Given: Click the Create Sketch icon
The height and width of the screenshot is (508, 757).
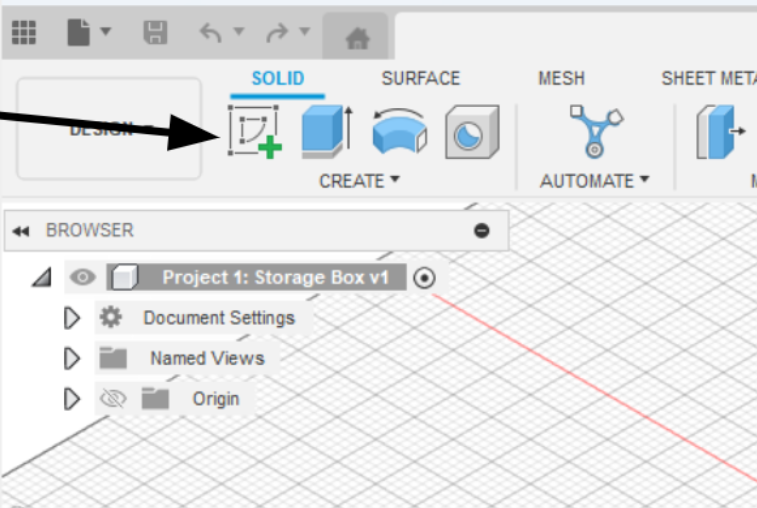Looking at the screenshot, I should [254, 131].
